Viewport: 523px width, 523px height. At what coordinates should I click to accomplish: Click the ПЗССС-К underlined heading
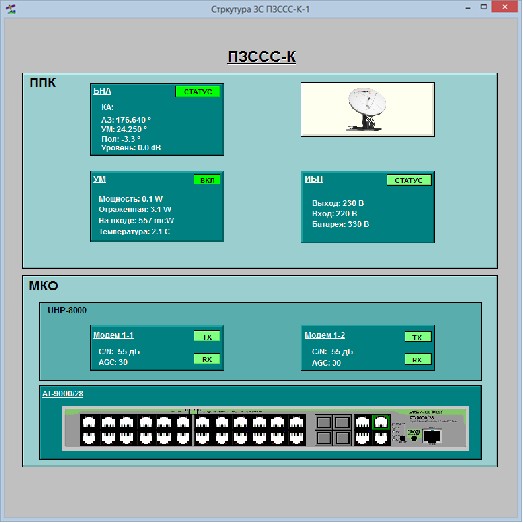point(262,57)
